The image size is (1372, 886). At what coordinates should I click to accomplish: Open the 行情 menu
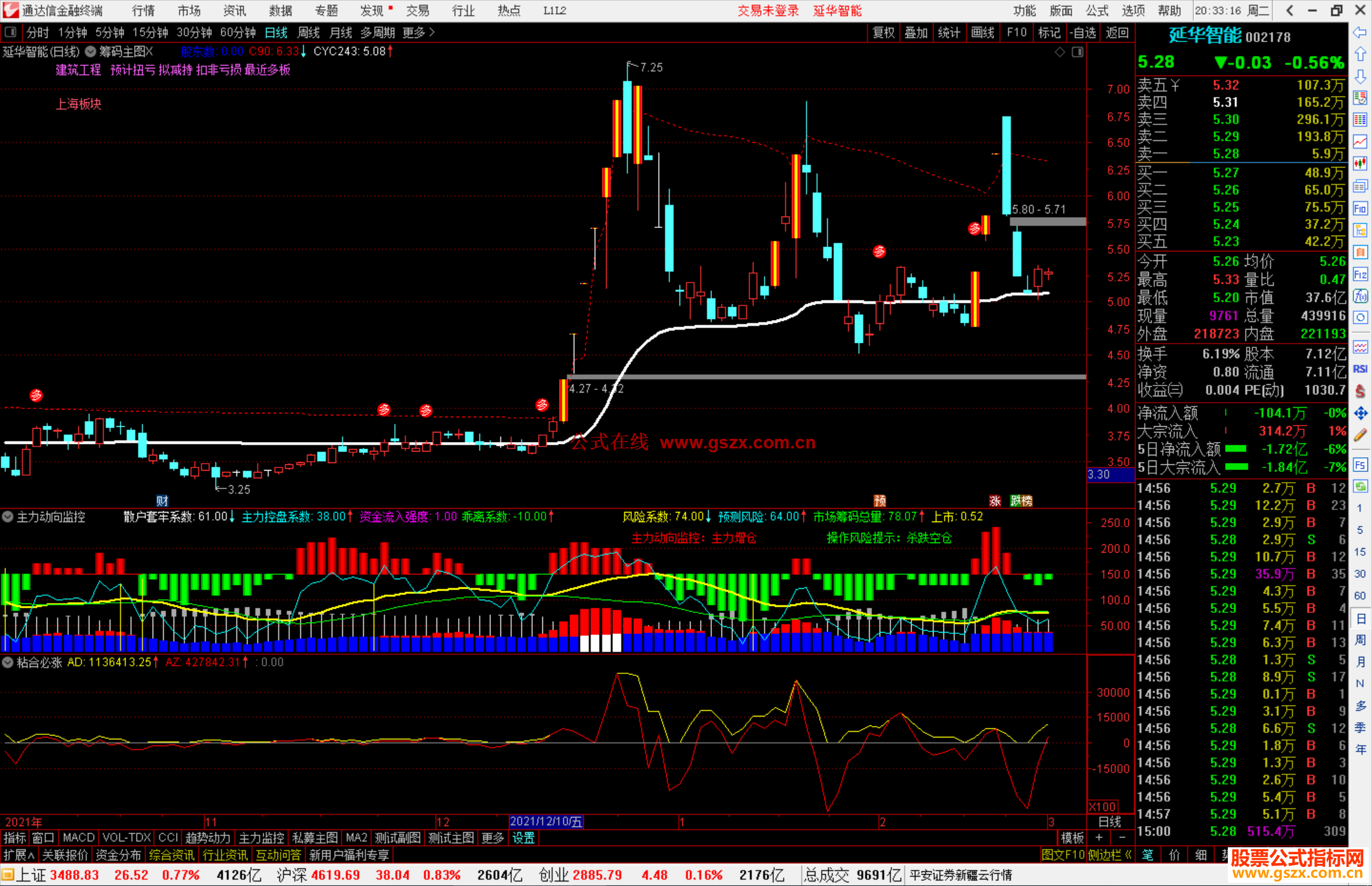pyautogui.click(x=144, y=10)
